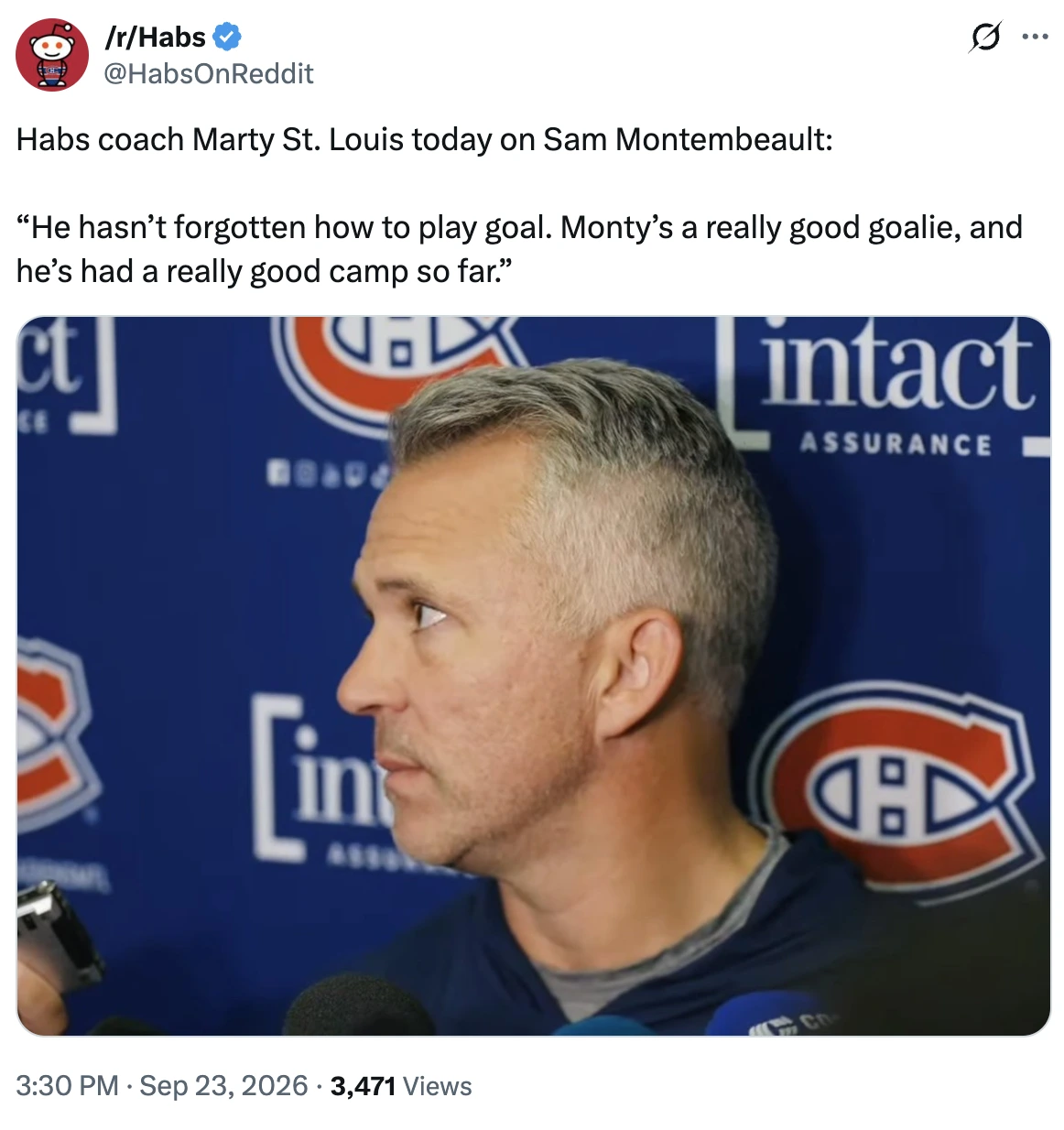View the 3,471 Views count
Screen dimensions: 1064x1130
pyautogui.click(x=401, y=1086)
